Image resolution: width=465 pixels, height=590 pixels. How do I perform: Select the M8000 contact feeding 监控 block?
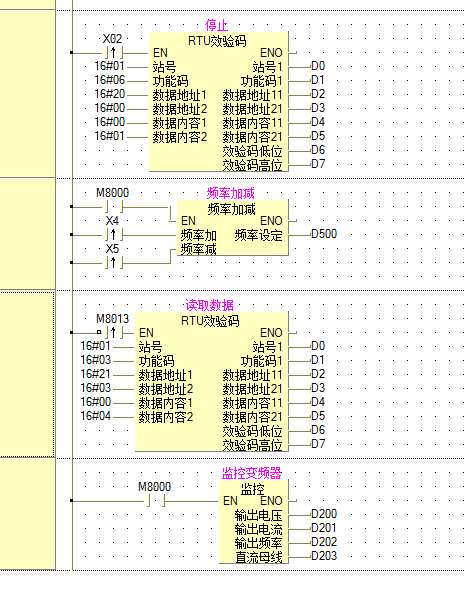pyautogui.click(x=156, y=500)
